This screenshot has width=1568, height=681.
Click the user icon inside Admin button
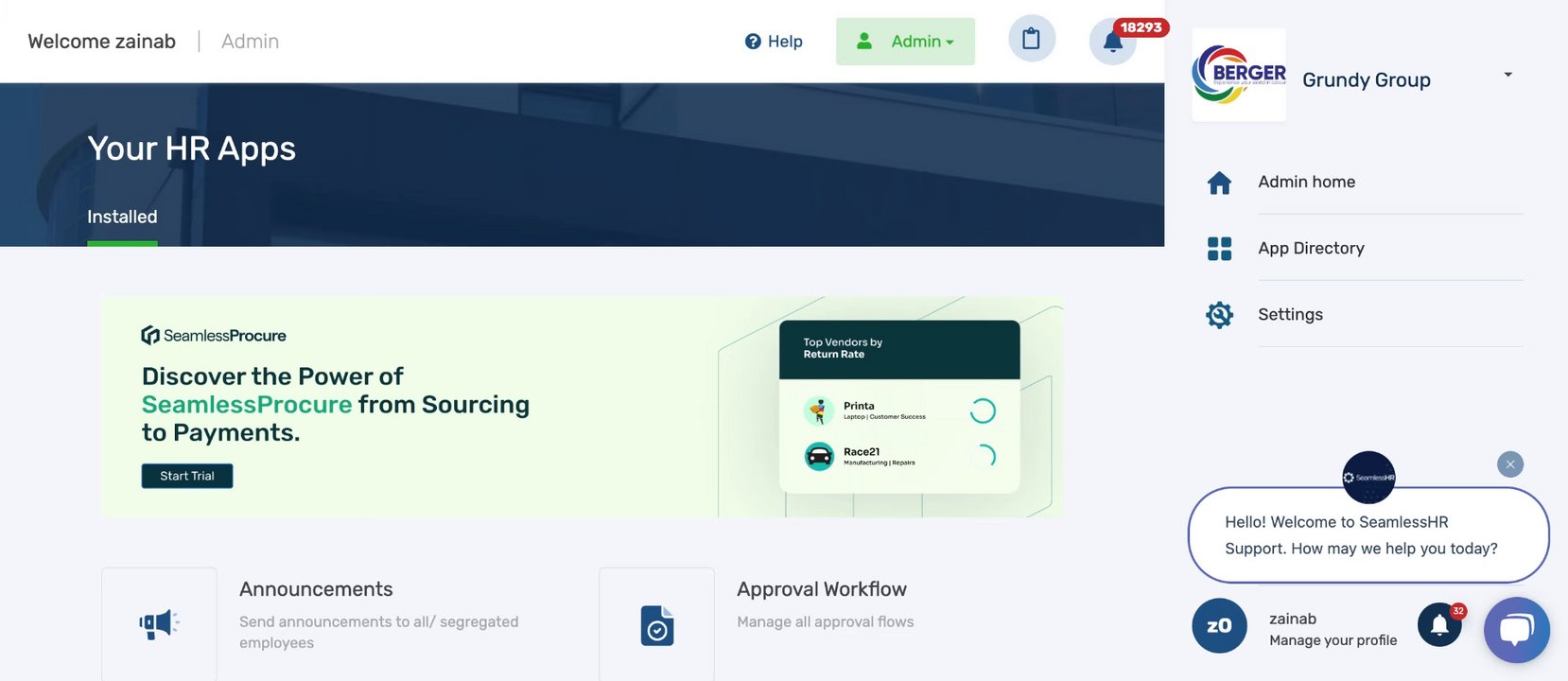pyautogui.click(x=864, y=42)
